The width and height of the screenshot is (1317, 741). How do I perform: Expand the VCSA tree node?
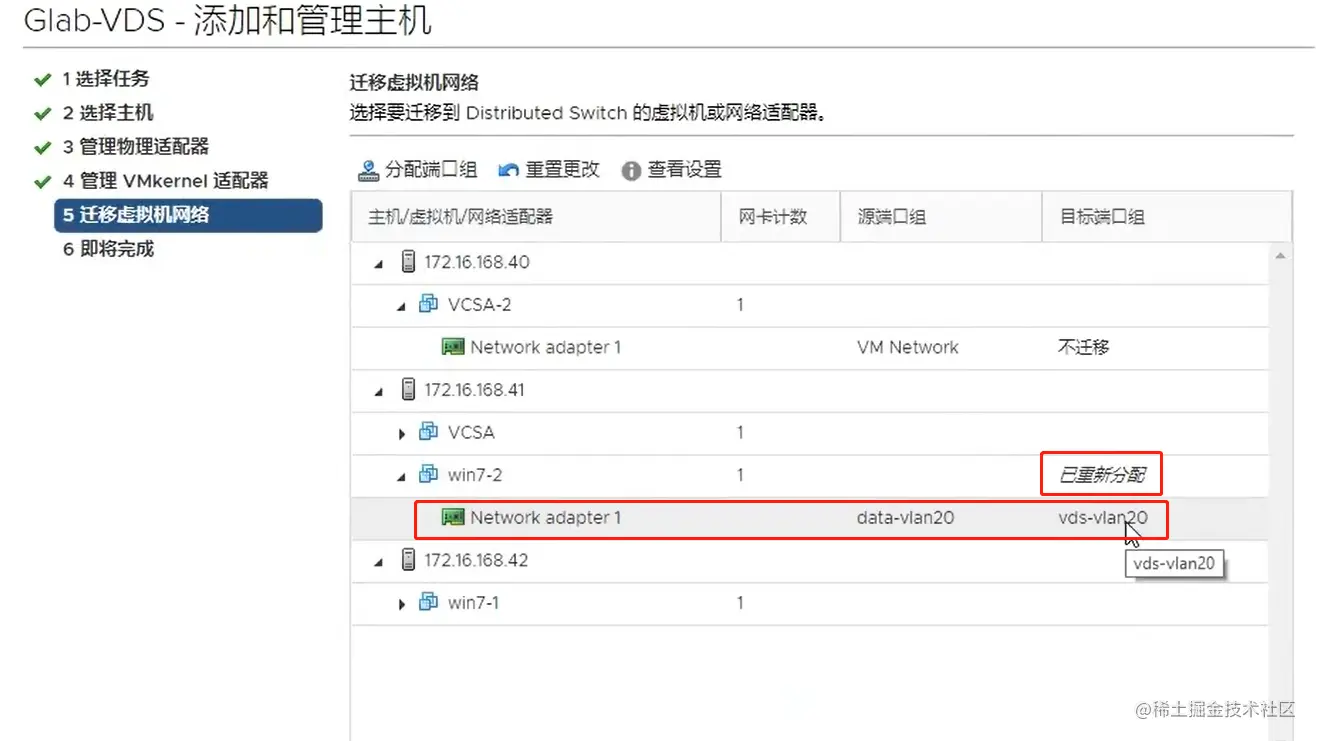point(402,433)
